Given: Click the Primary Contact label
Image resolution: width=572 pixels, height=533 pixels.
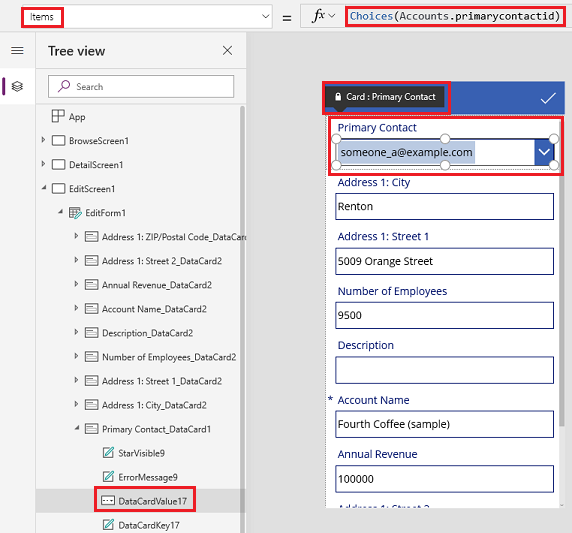Looking at the screenshot, I should (x=377, y=128).
